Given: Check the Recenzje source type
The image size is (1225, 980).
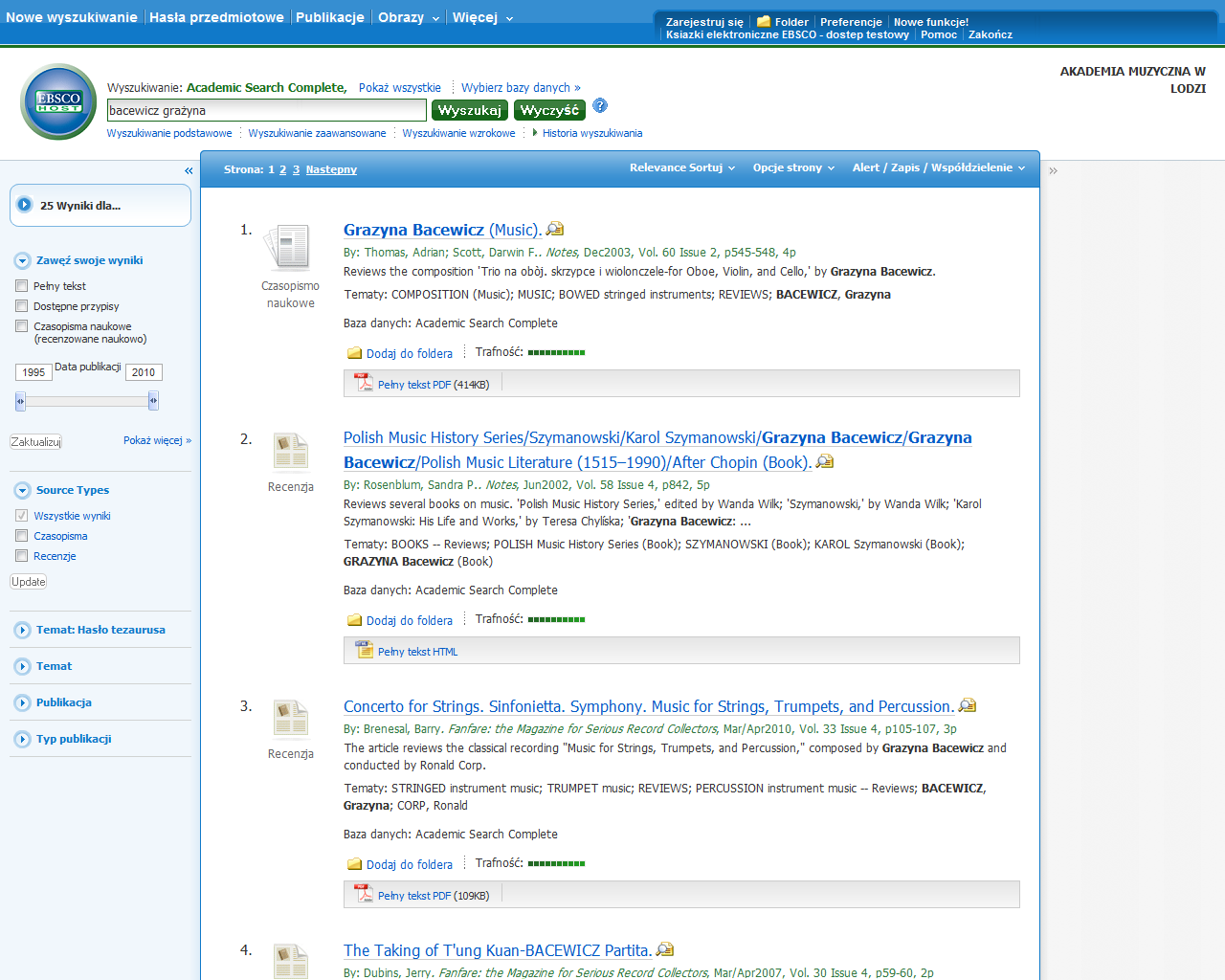Looking at the screenshot, I should [22, 555].
